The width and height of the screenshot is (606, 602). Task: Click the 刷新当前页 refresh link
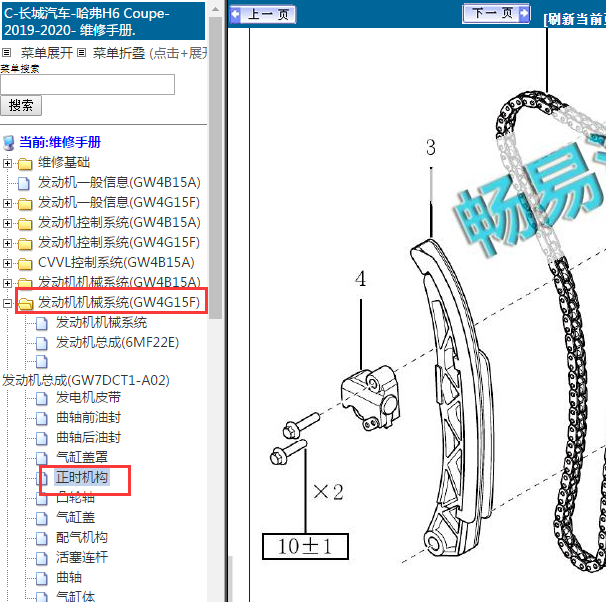click(574, 19)
